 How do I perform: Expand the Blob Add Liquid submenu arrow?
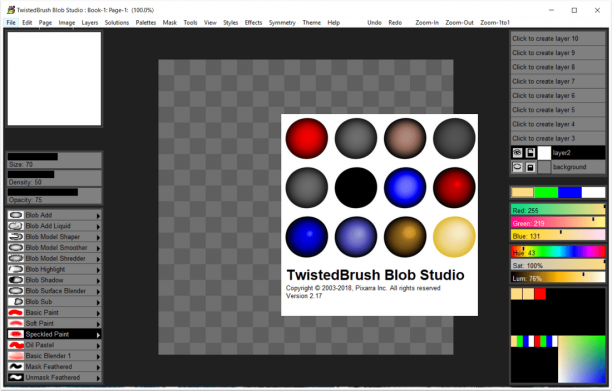(98, 226)
